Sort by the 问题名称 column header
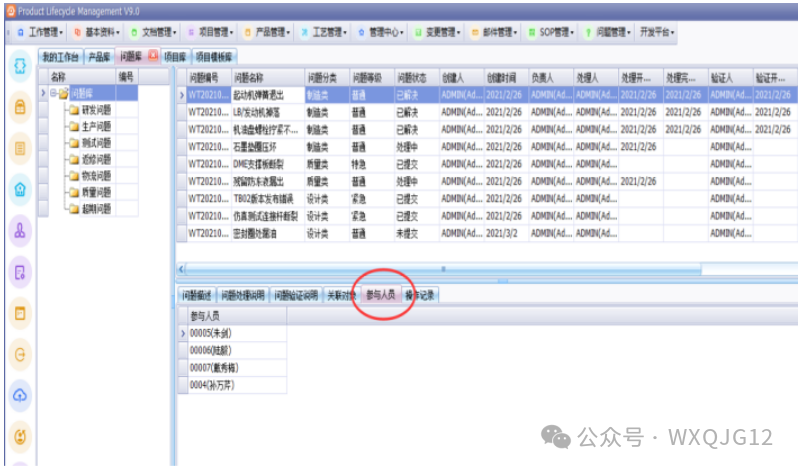The width and height of the screenshot is (798, 469). [268, 77]
